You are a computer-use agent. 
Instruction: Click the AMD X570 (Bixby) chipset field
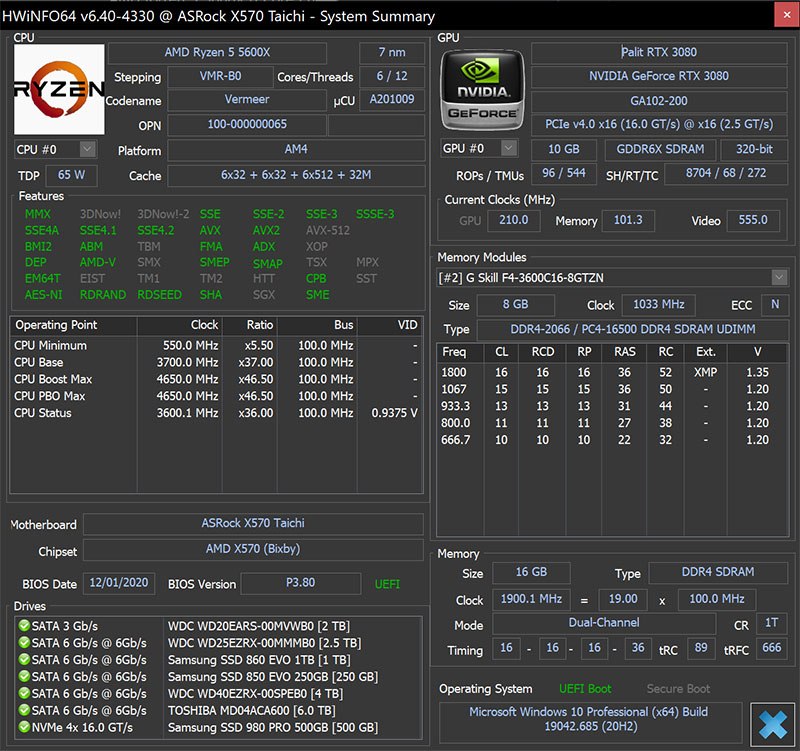253,549
